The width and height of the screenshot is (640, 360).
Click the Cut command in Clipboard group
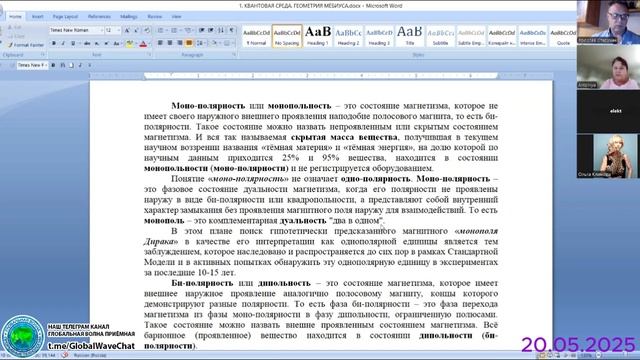[x=15, y=27]
